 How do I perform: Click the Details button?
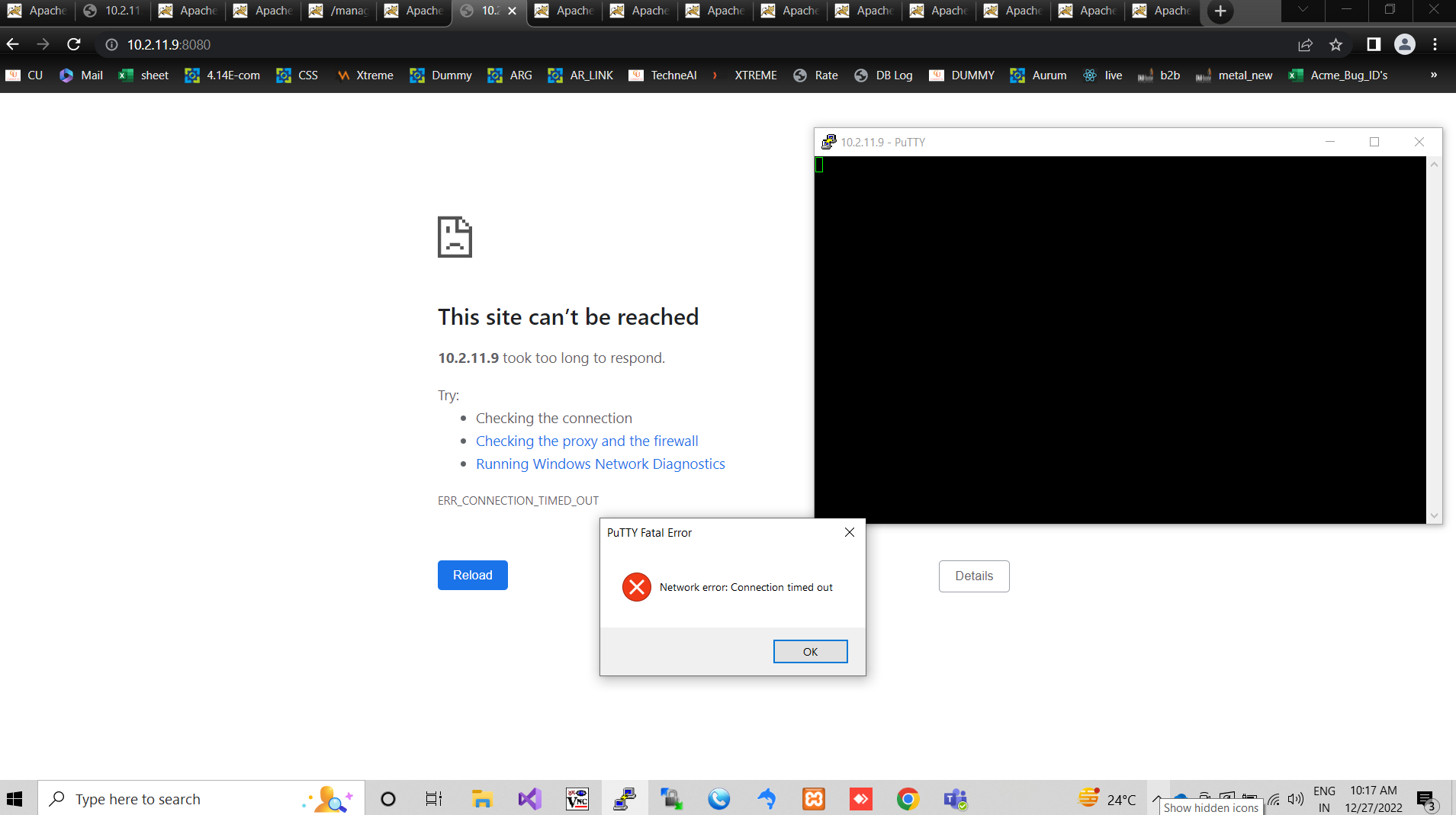(x=974, y=576)
